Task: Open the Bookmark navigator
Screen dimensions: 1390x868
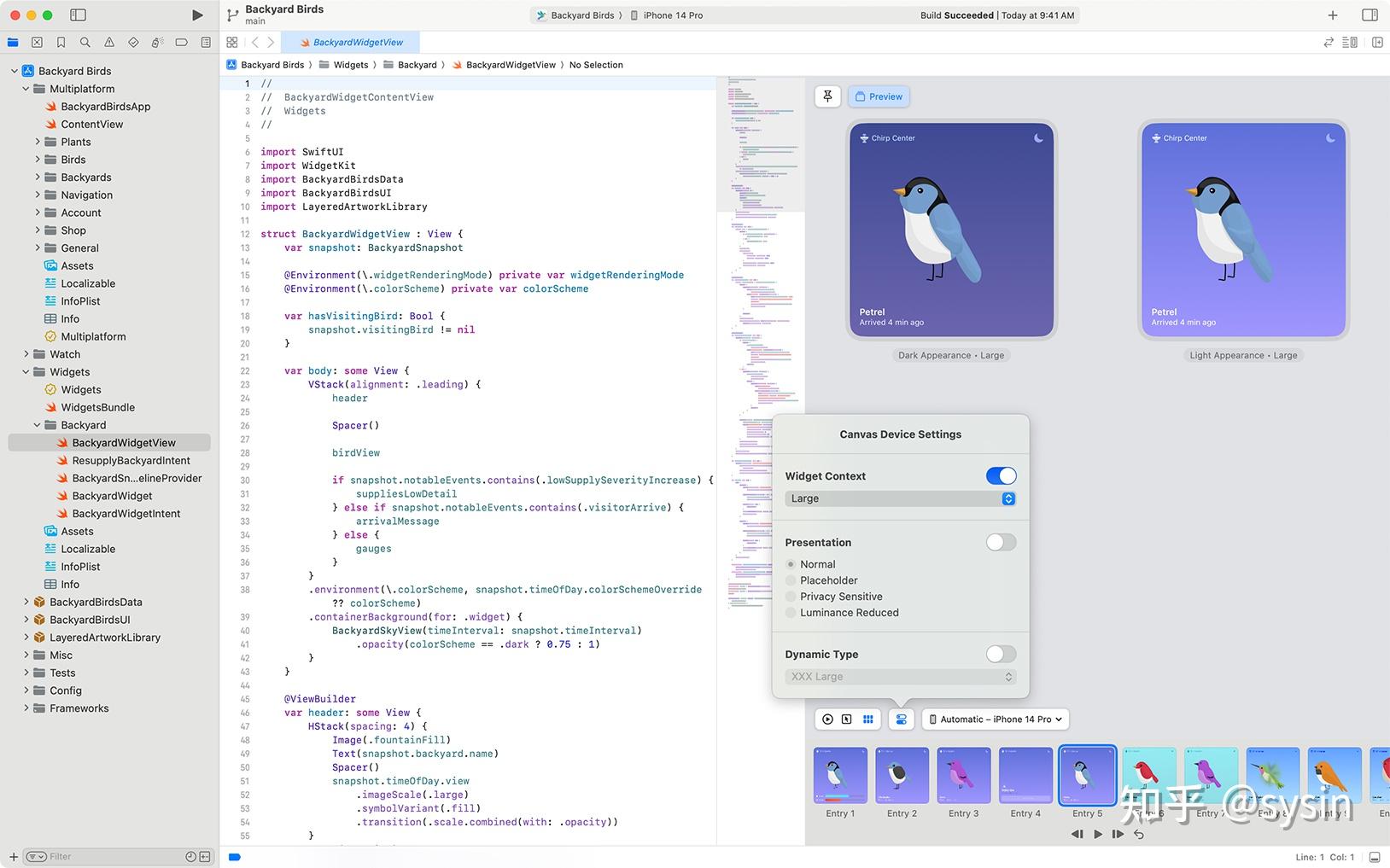Action: coord(61,42)
